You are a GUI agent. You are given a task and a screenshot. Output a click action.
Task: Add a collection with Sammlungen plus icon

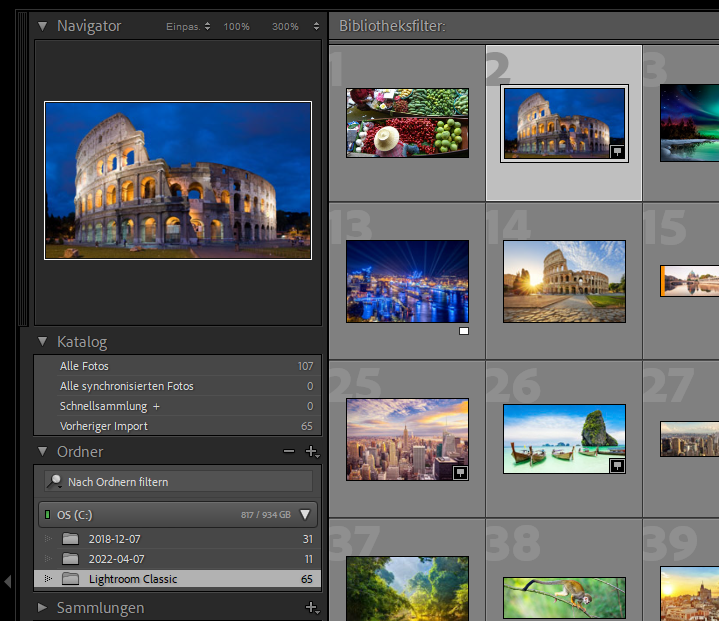pyautogui.click(x=312, y=608)
